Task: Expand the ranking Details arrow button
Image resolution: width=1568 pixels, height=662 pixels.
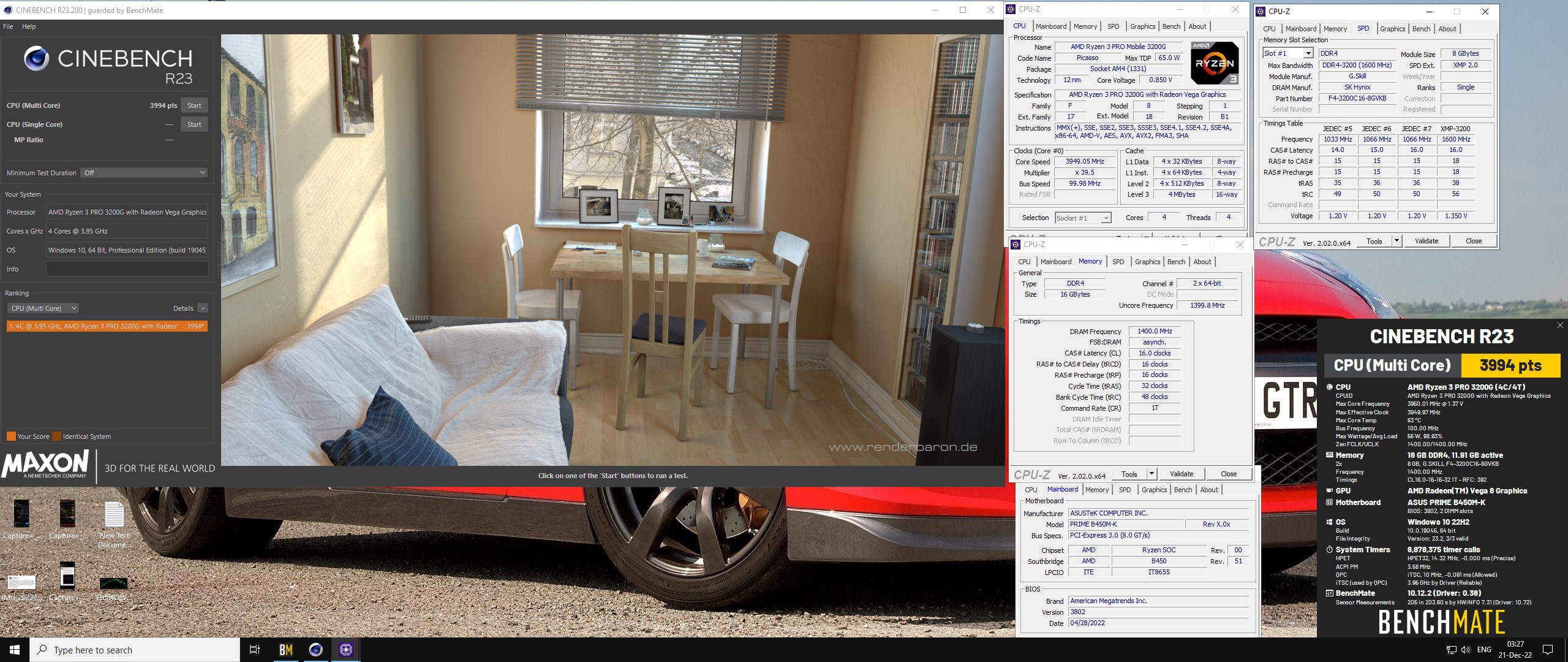Action: [203, 308]
